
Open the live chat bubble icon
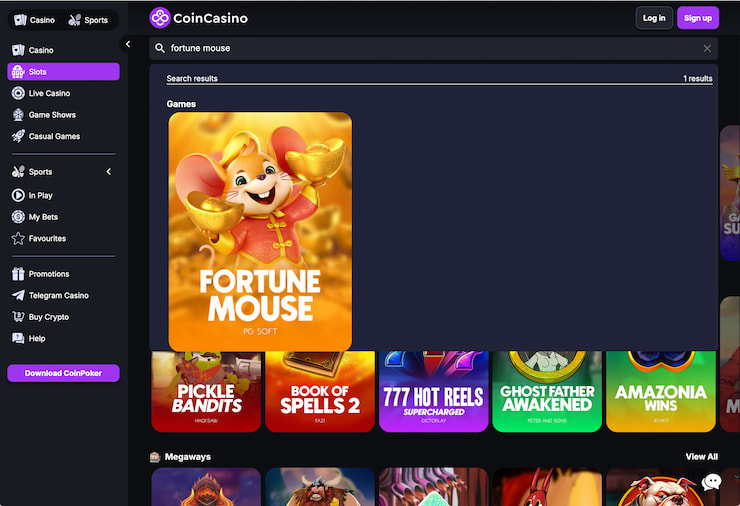tap(711, 482)
